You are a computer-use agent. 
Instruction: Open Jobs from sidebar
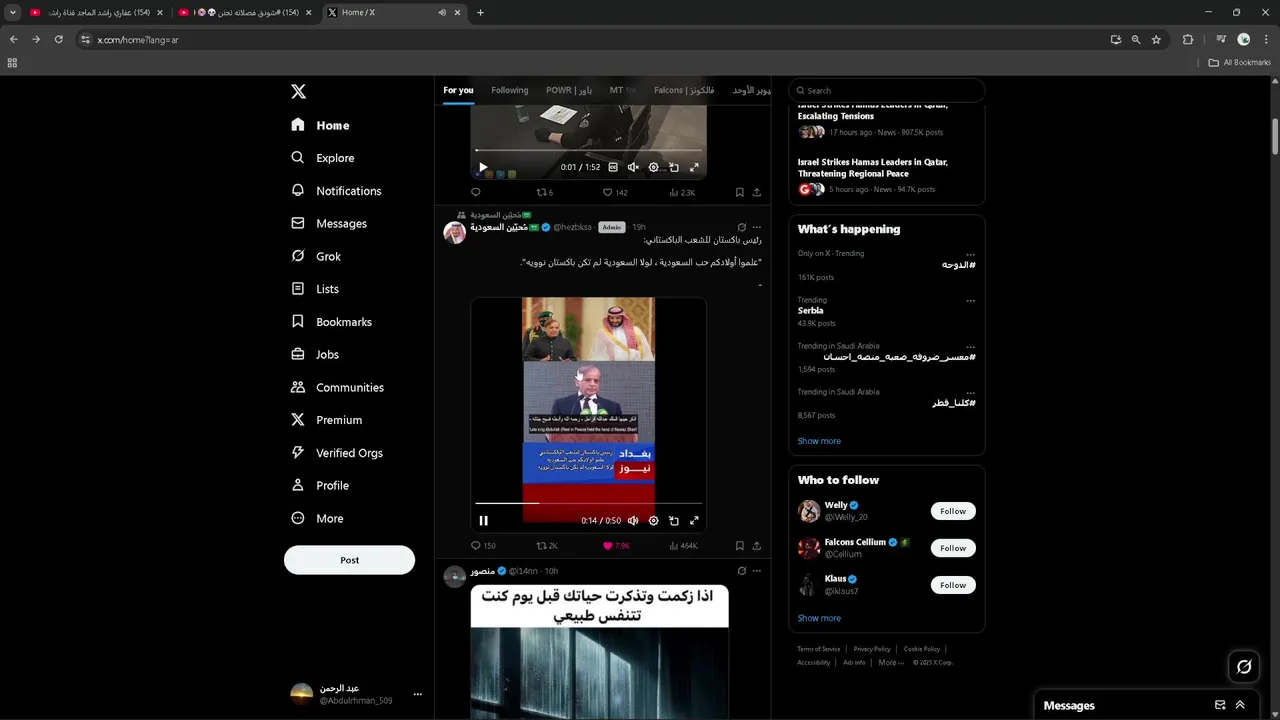(x=315, y=355)
